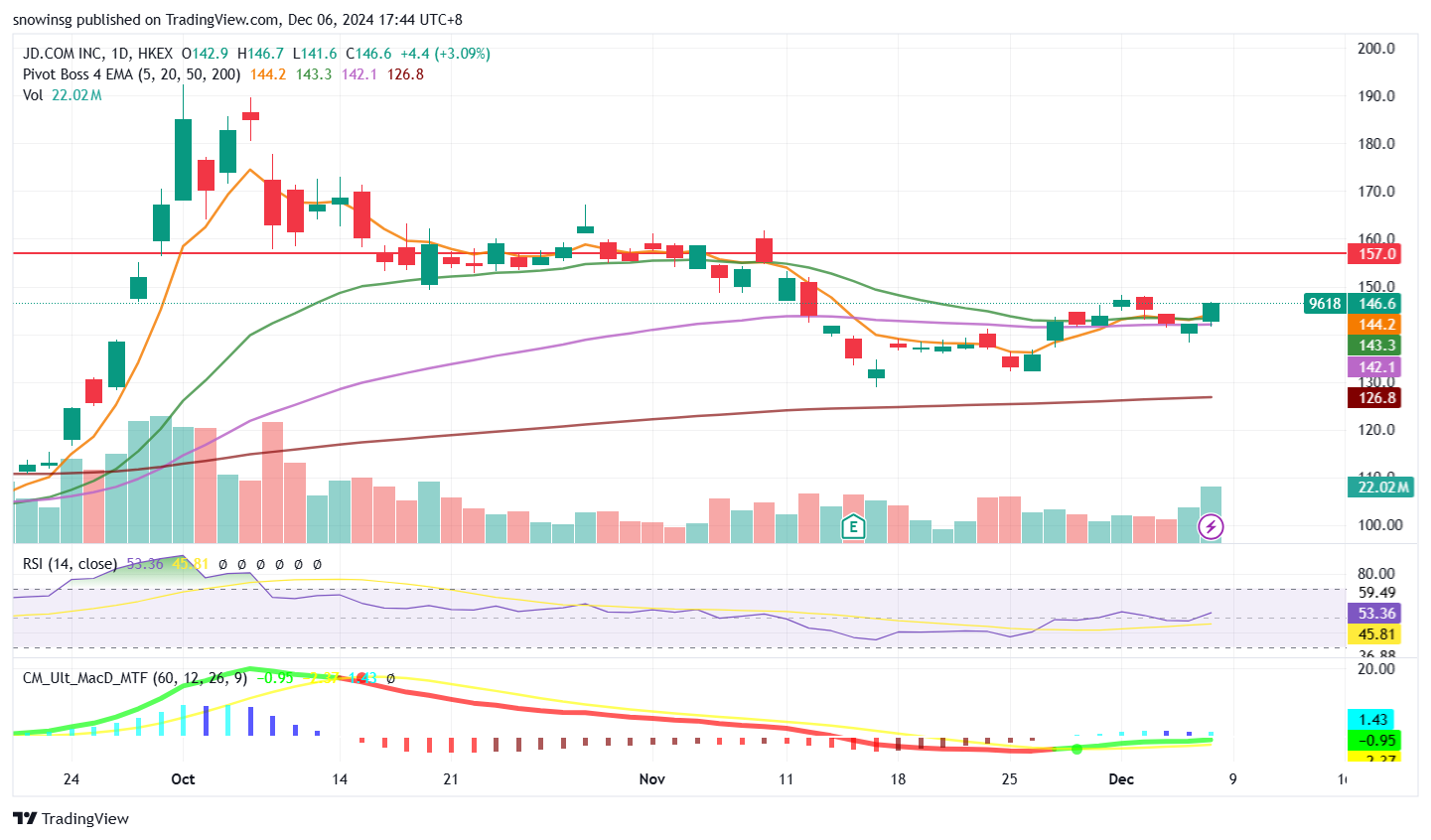This screenshot has height=840, width=1431.
Task: Click the orange 144.2 value in EMA legend
Action: [268, 74]
